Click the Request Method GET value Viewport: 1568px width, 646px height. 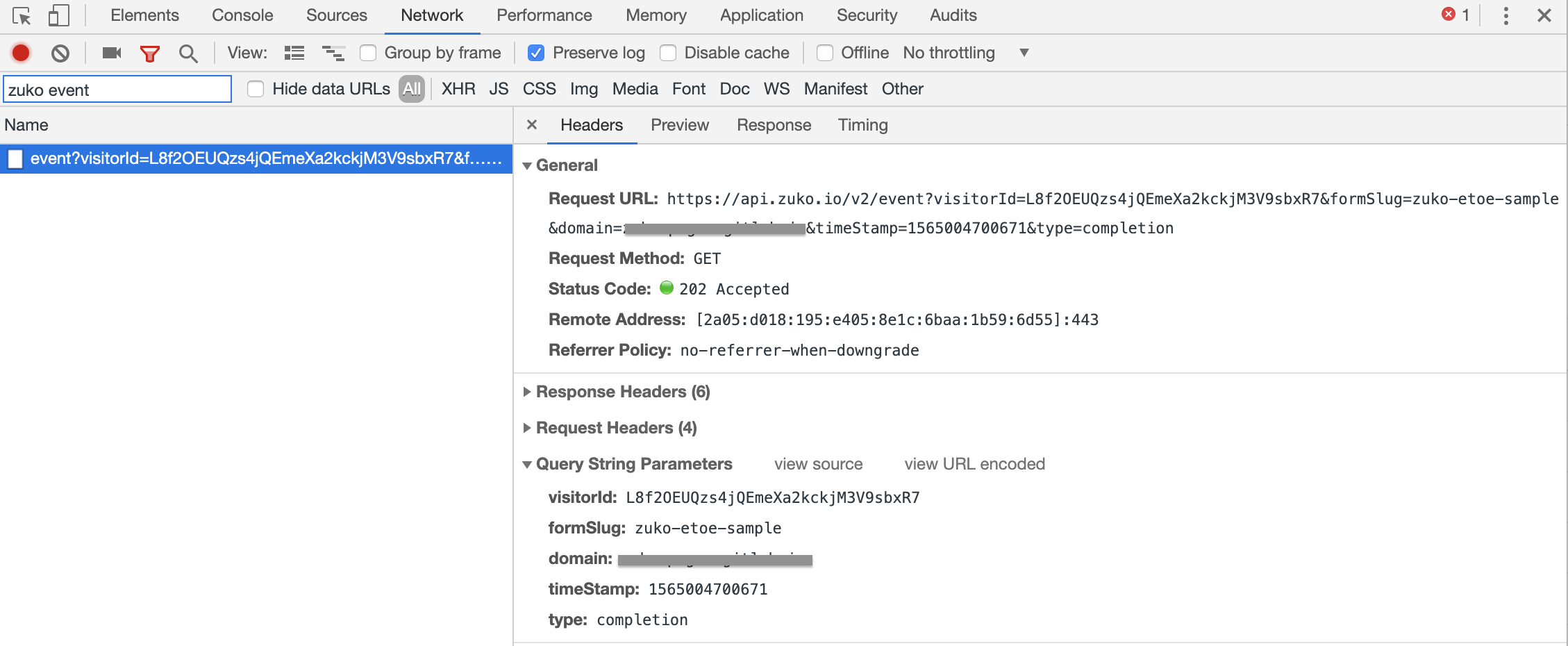707,258
